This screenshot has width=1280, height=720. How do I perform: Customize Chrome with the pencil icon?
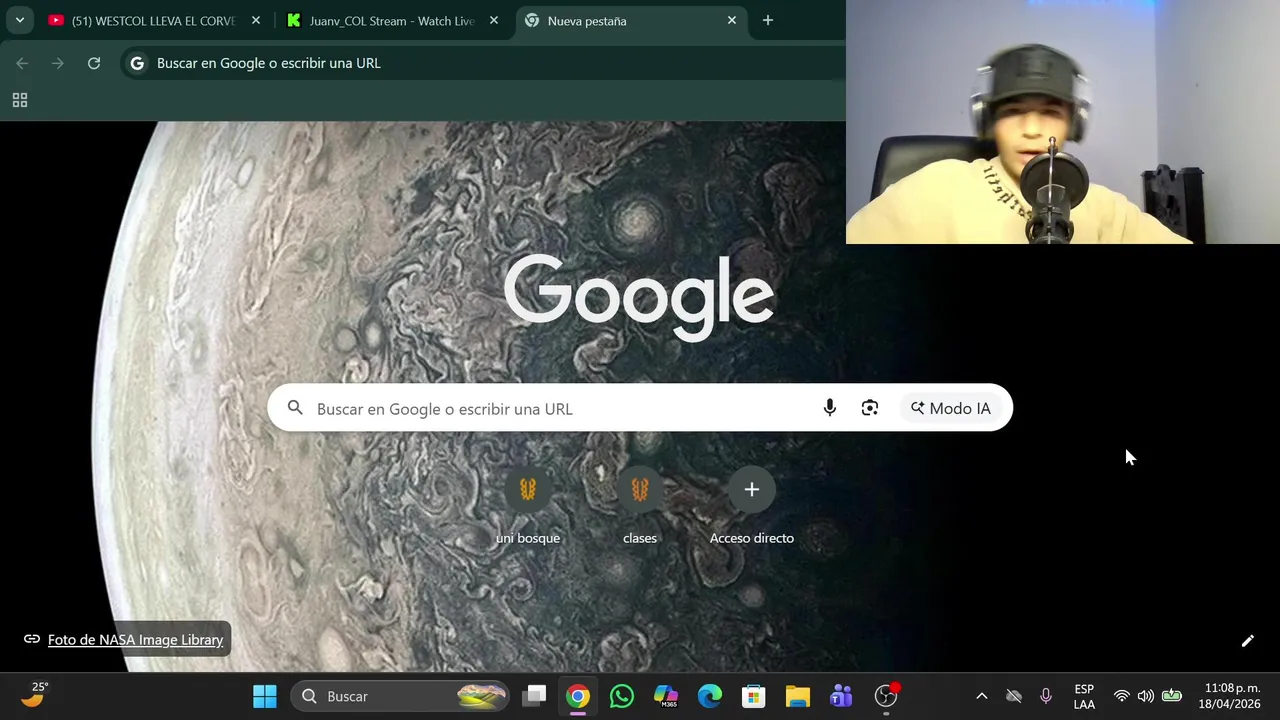coord(1247,641)
